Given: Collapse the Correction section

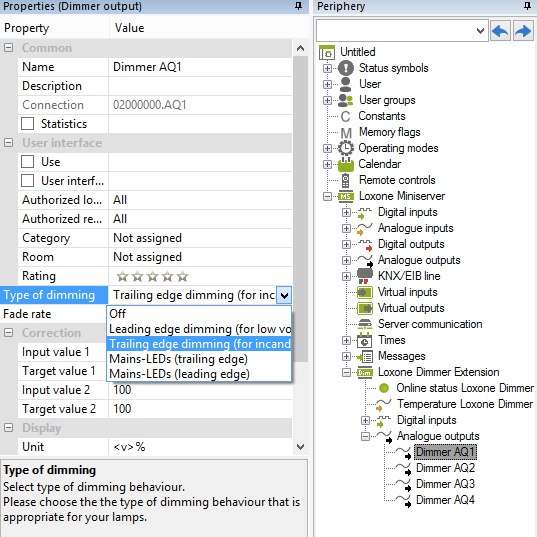Looking at the screenshot, I should click(x=9, y=333).
